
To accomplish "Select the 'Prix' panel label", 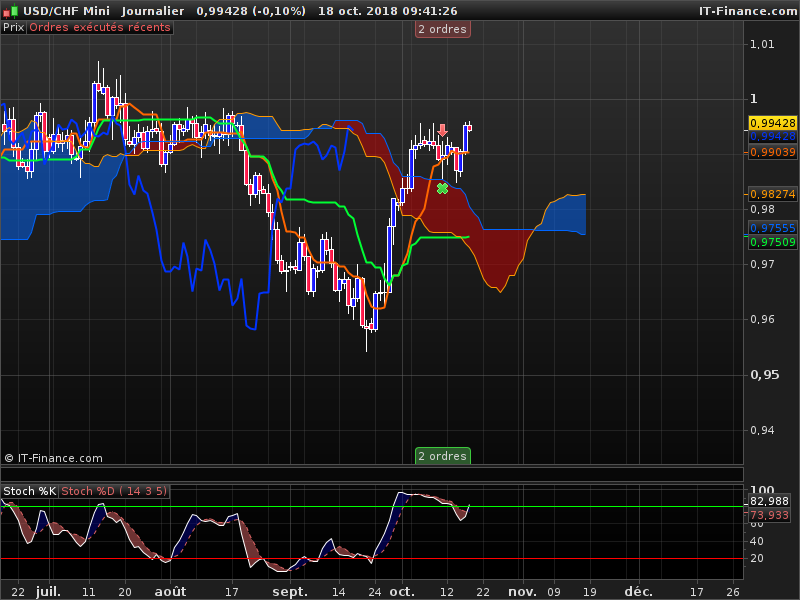I will 13,27.
